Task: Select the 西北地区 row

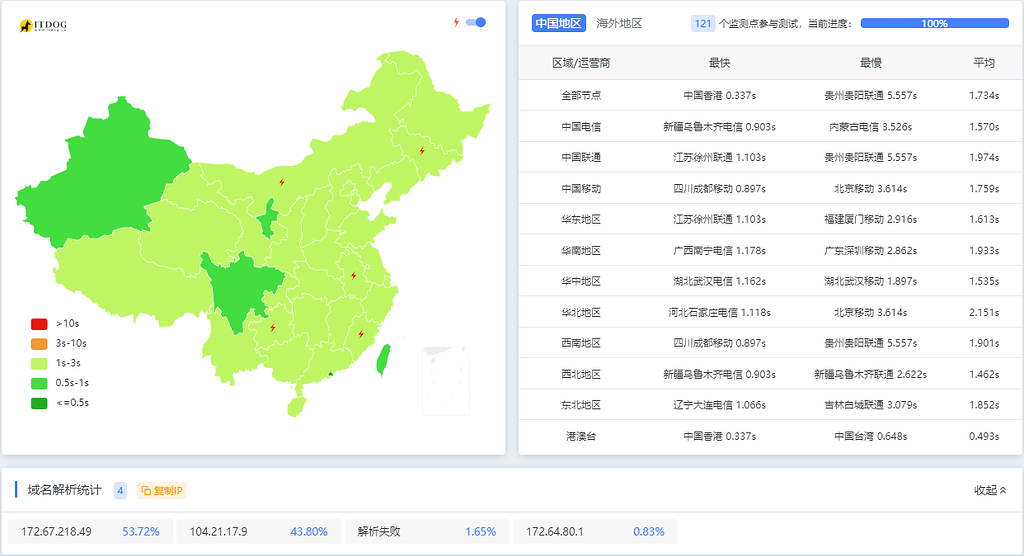Action: tap(771, 374)
